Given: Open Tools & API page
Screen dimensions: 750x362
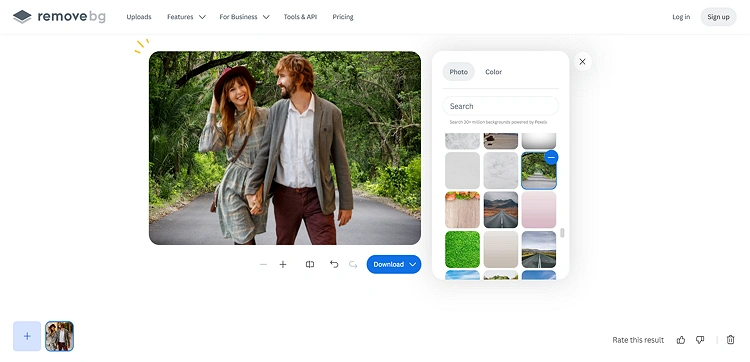Looking at the screenshot, I should click(300, 17).
